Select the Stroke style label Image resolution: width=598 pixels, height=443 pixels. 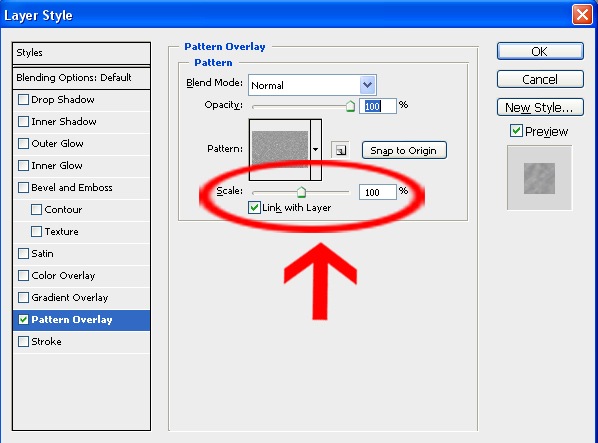46,342
